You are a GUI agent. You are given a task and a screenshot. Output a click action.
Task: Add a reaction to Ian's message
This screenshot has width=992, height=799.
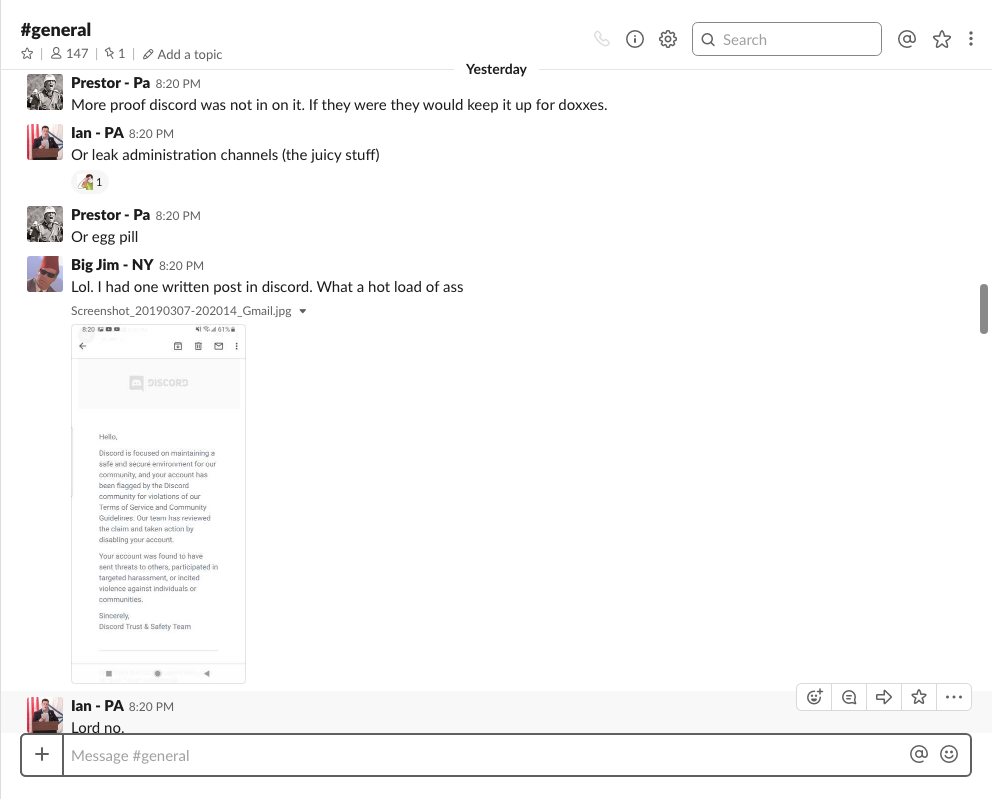(x=815, y=697)
